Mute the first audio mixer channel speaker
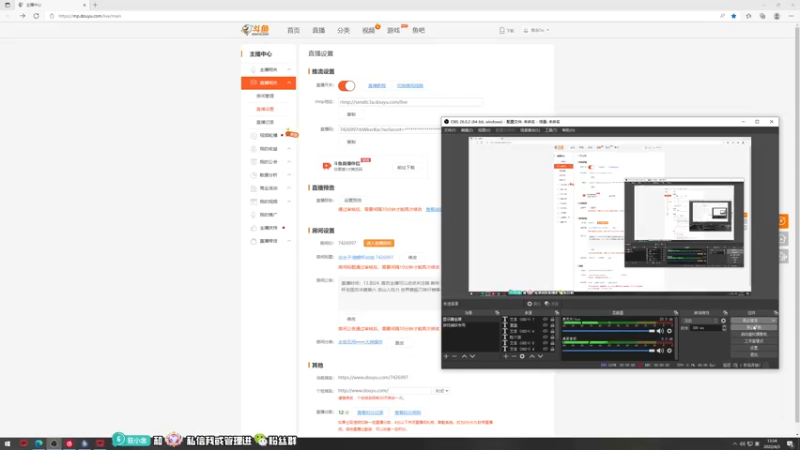This screenshot has width=800, height=450. click(x=661, y=331)
